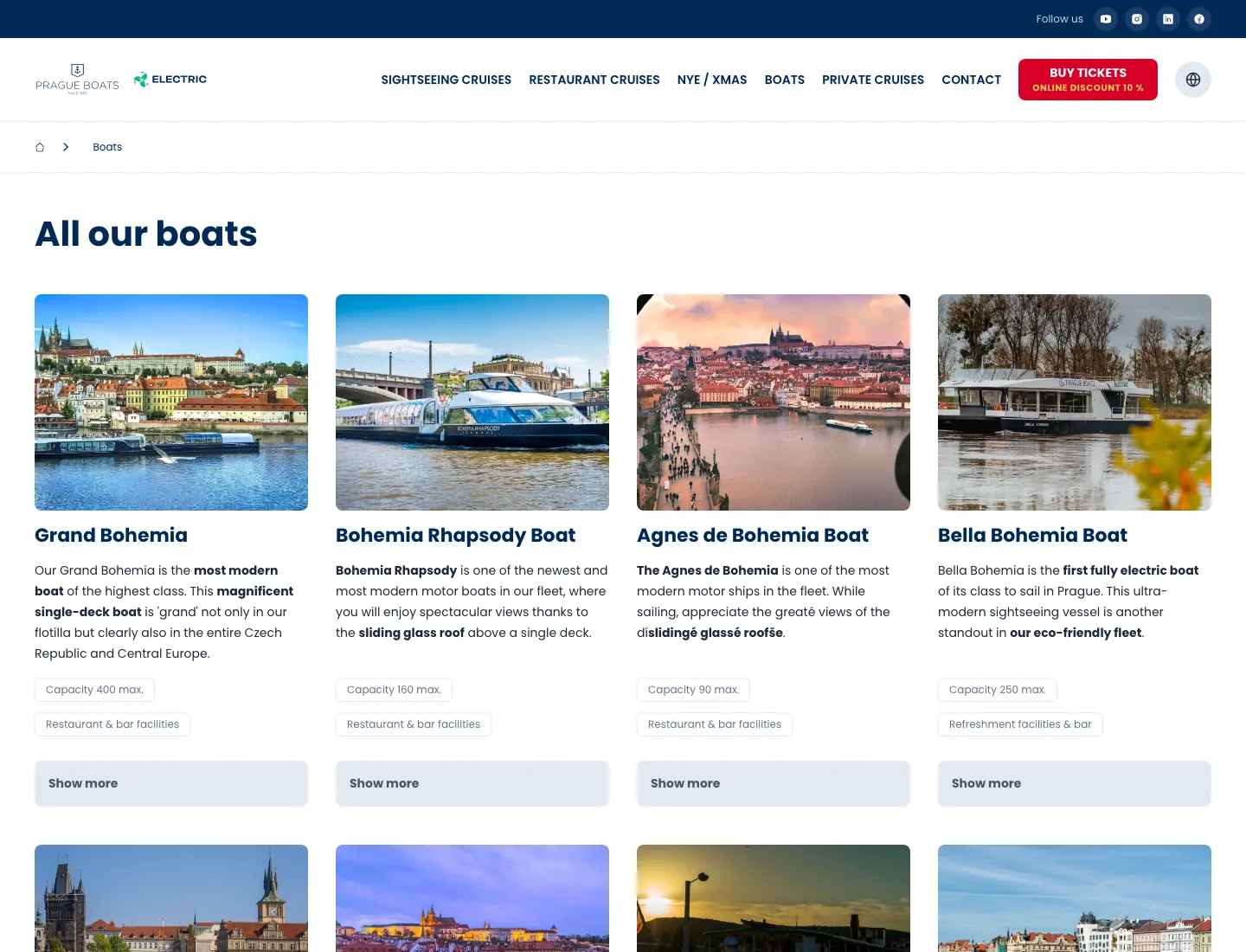1246x952 pixels.
Task: Open the LinkedIn social icon
Action: [1168, 19]
